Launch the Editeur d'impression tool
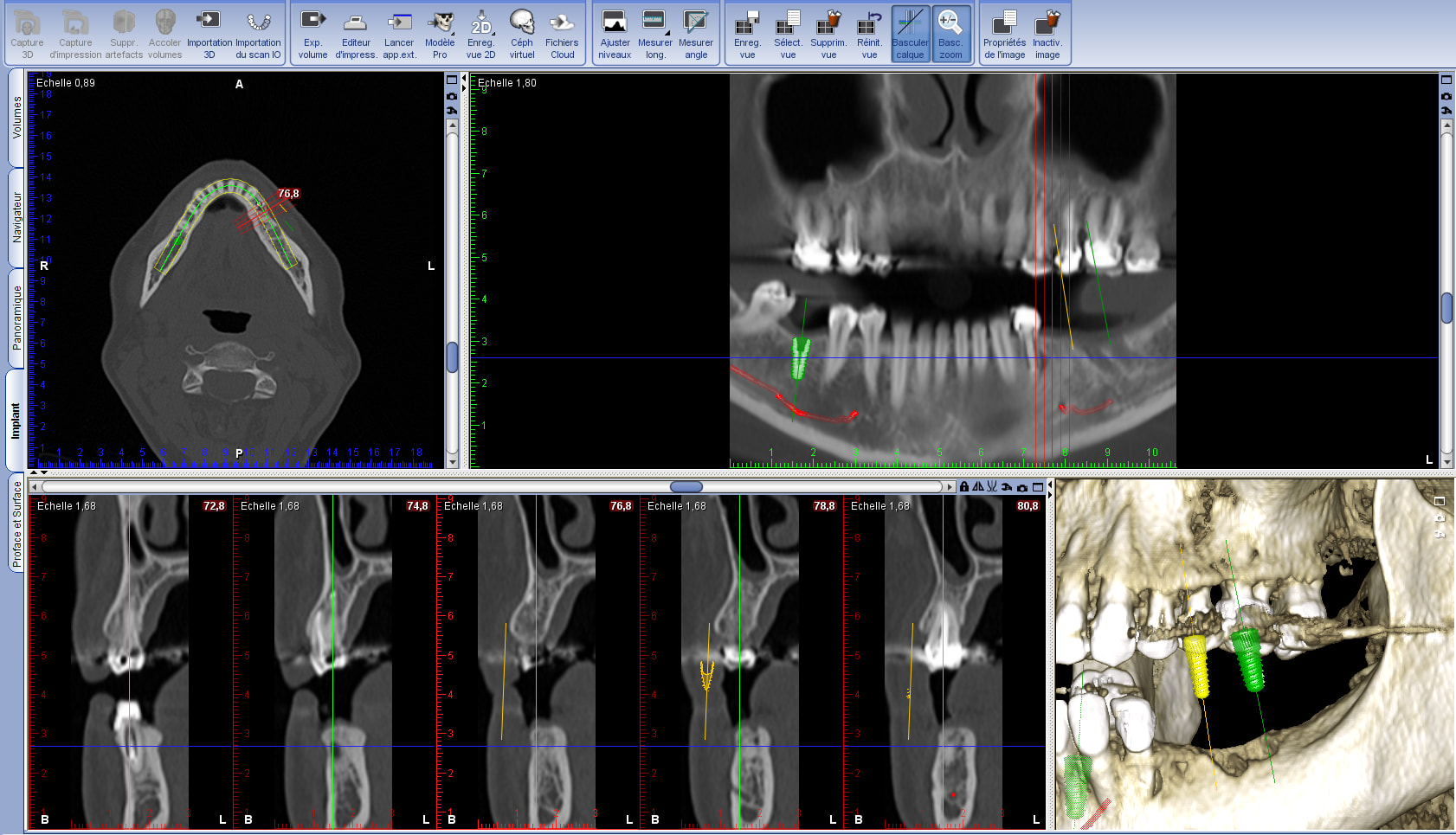 [x=355, y=35]
